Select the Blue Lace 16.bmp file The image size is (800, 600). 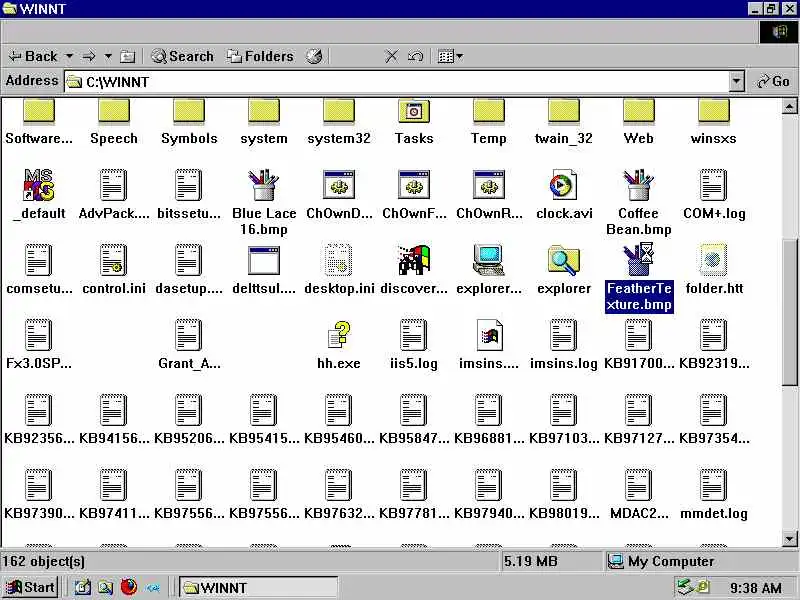[x=264, y=203]
